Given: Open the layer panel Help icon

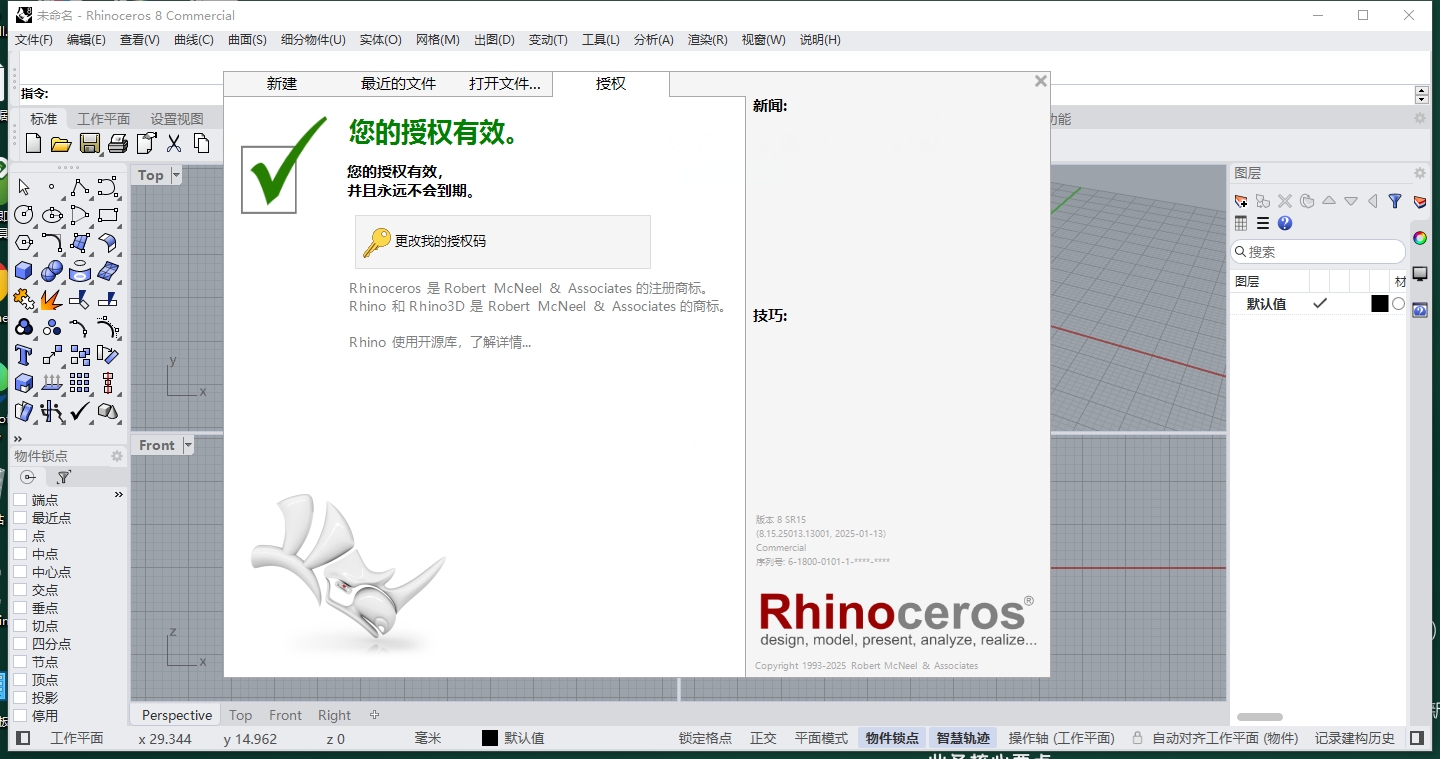Looking at the screenshot, I should tap(1285, 224).
